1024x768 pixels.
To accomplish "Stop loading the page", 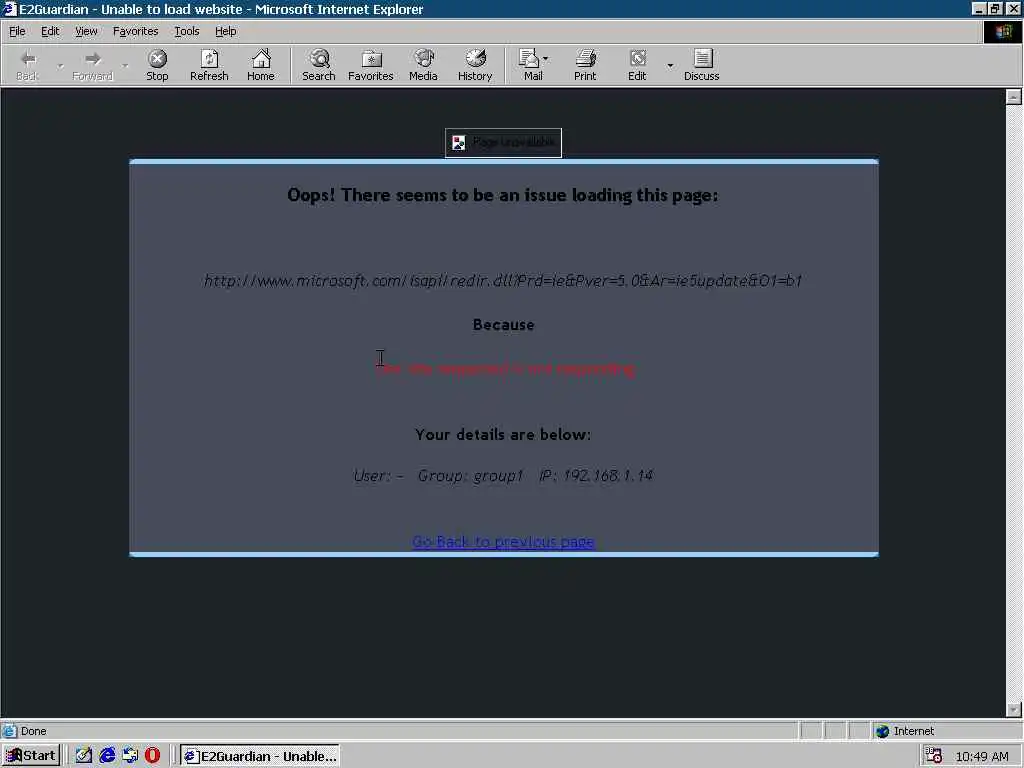I will coord(157,65).
